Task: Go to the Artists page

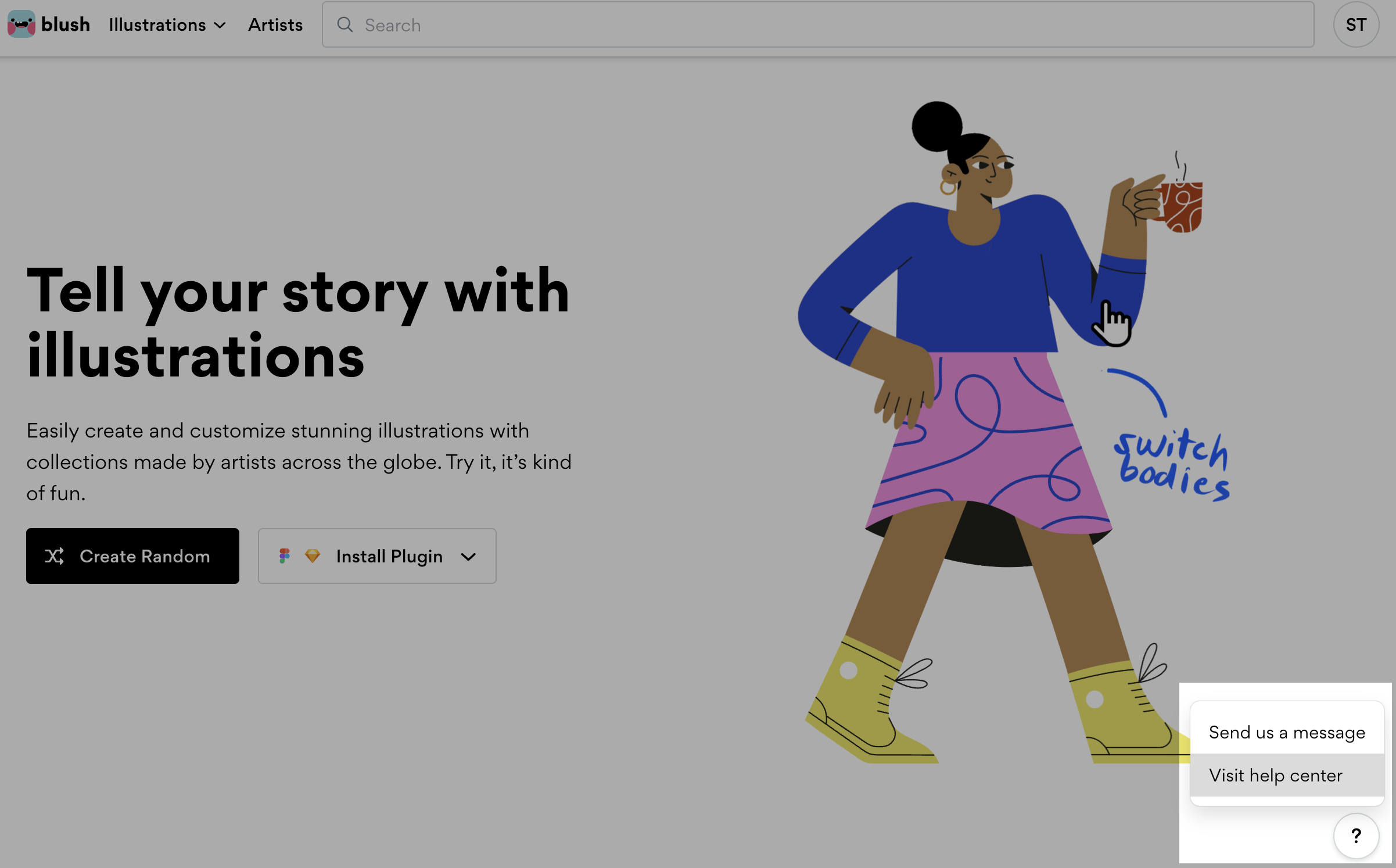Action: coord(275,25)
